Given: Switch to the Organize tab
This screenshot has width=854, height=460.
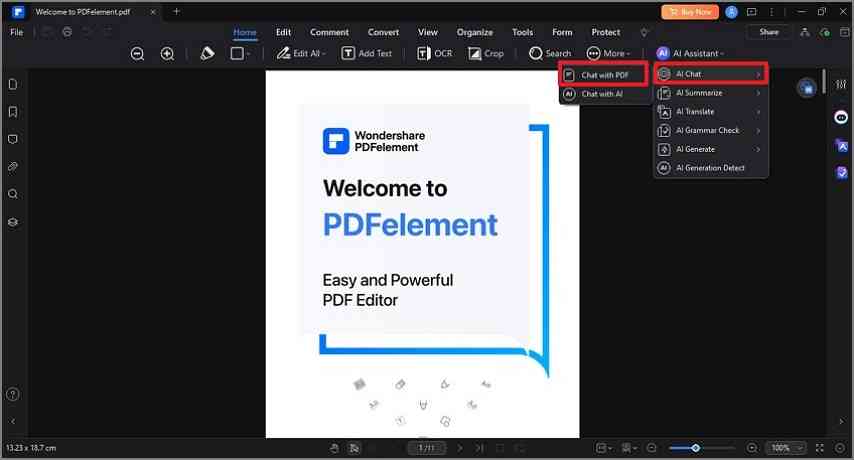Looking at the screenshot, I should point(474,32).
